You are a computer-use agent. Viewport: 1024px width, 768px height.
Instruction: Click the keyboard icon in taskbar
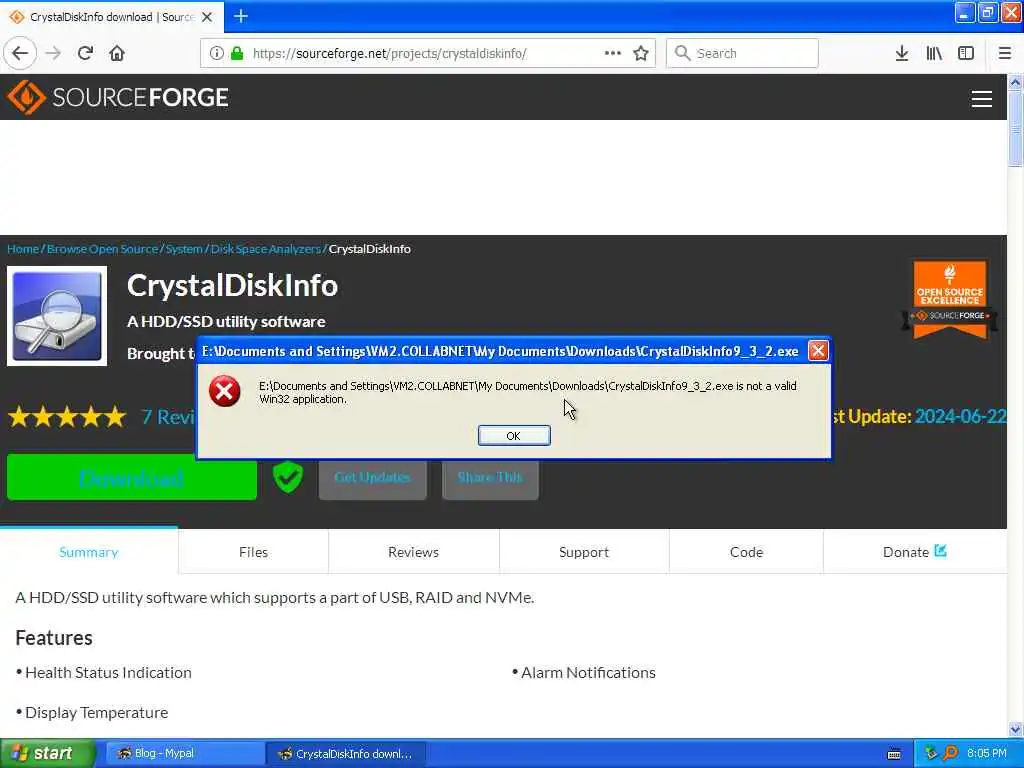tap(894, 754)
